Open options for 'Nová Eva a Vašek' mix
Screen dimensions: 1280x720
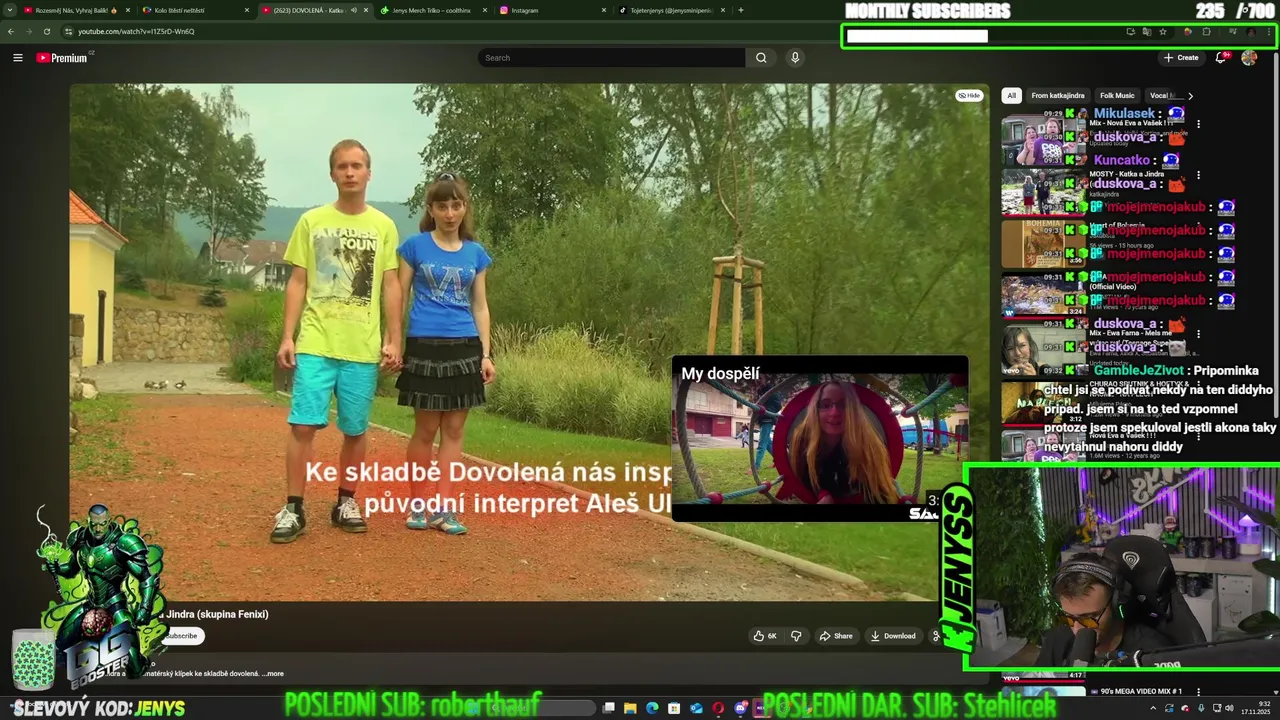(1198, 124)
